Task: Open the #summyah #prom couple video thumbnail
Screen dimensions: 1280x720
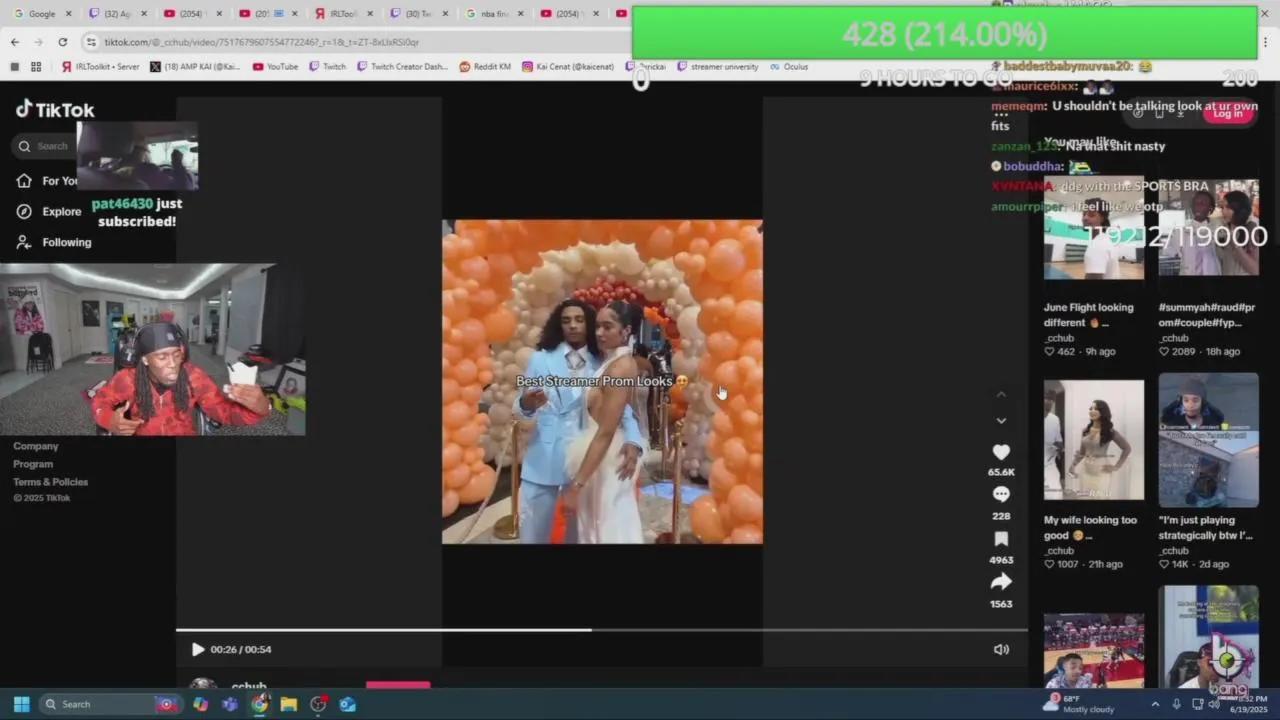Action: point(1208,227)
